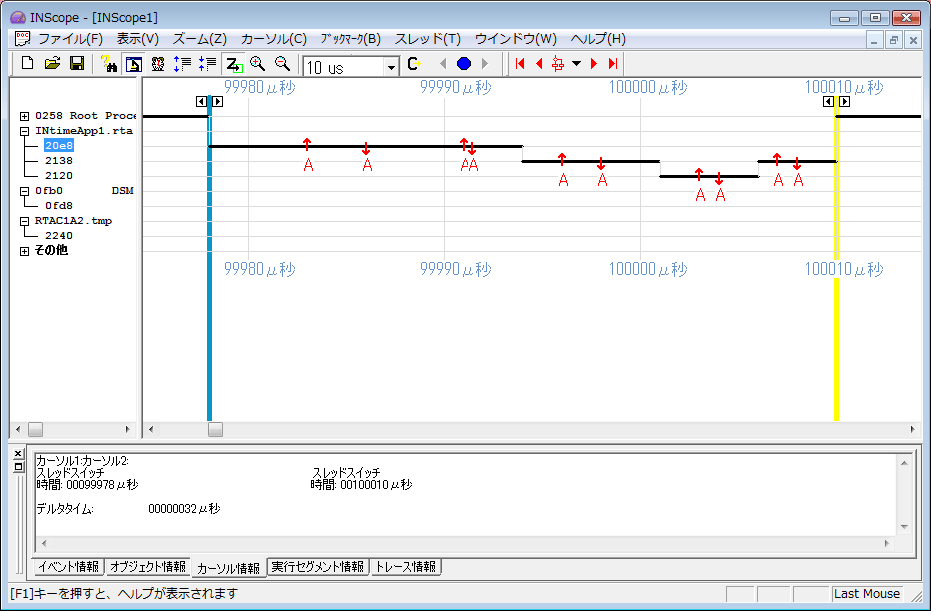
Task: Save the current trace
Action: pos(76,63)
